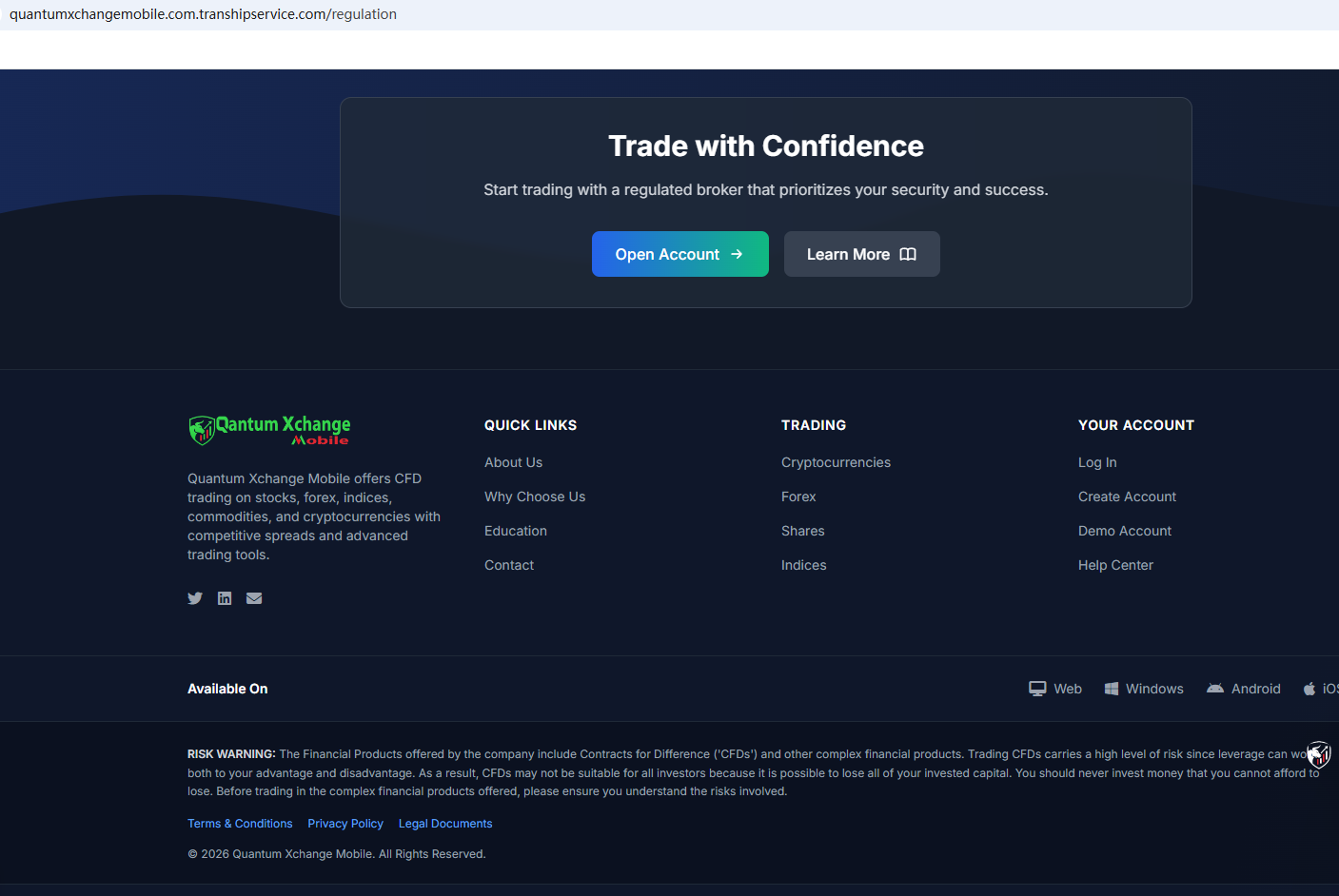Click the Log In link
The height and width of the screenshot is (896, 1339).
coord(1097,462)
